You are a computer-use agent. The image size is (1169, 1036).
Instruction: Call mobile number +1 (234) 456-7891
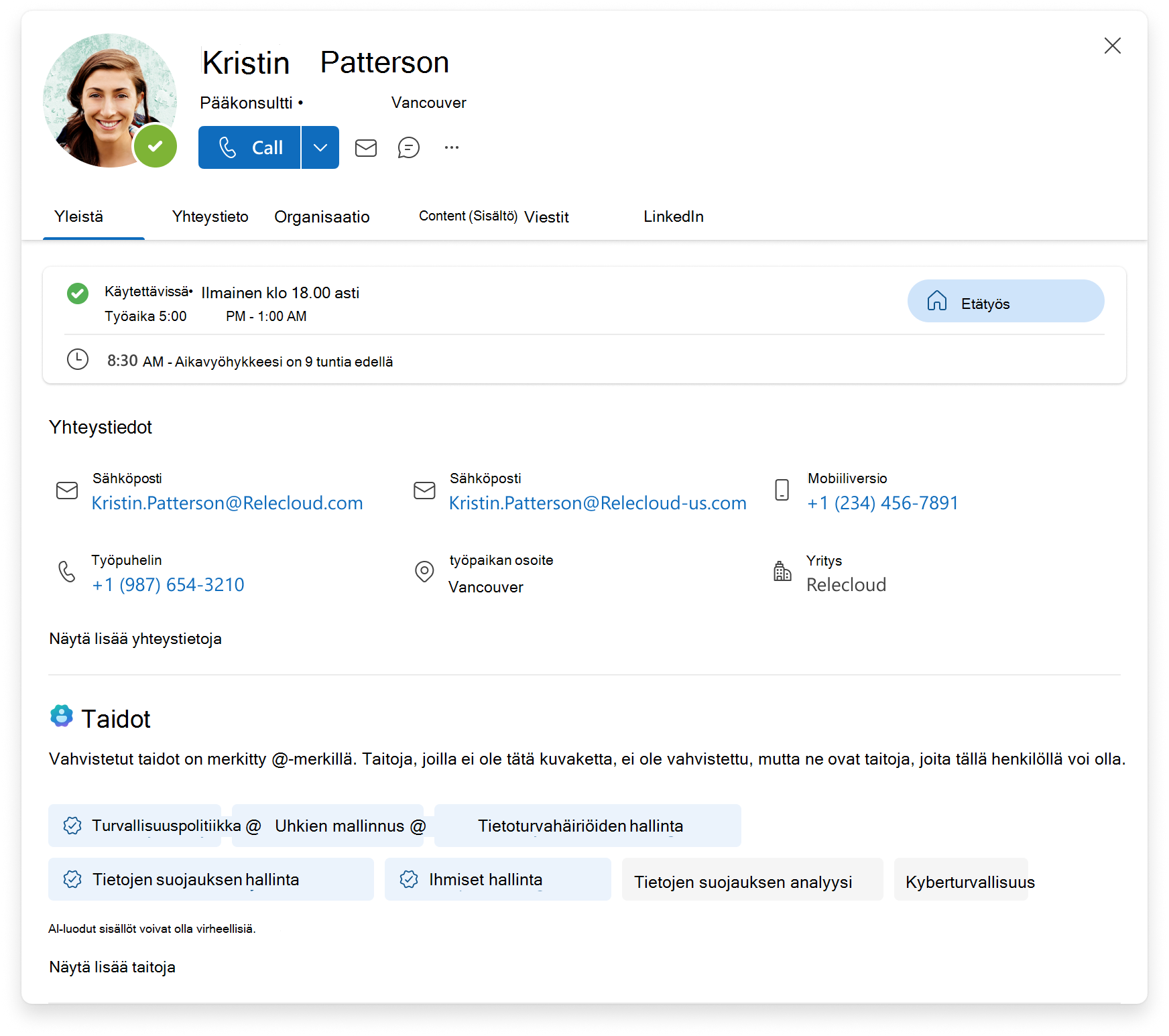click(883, 503)
